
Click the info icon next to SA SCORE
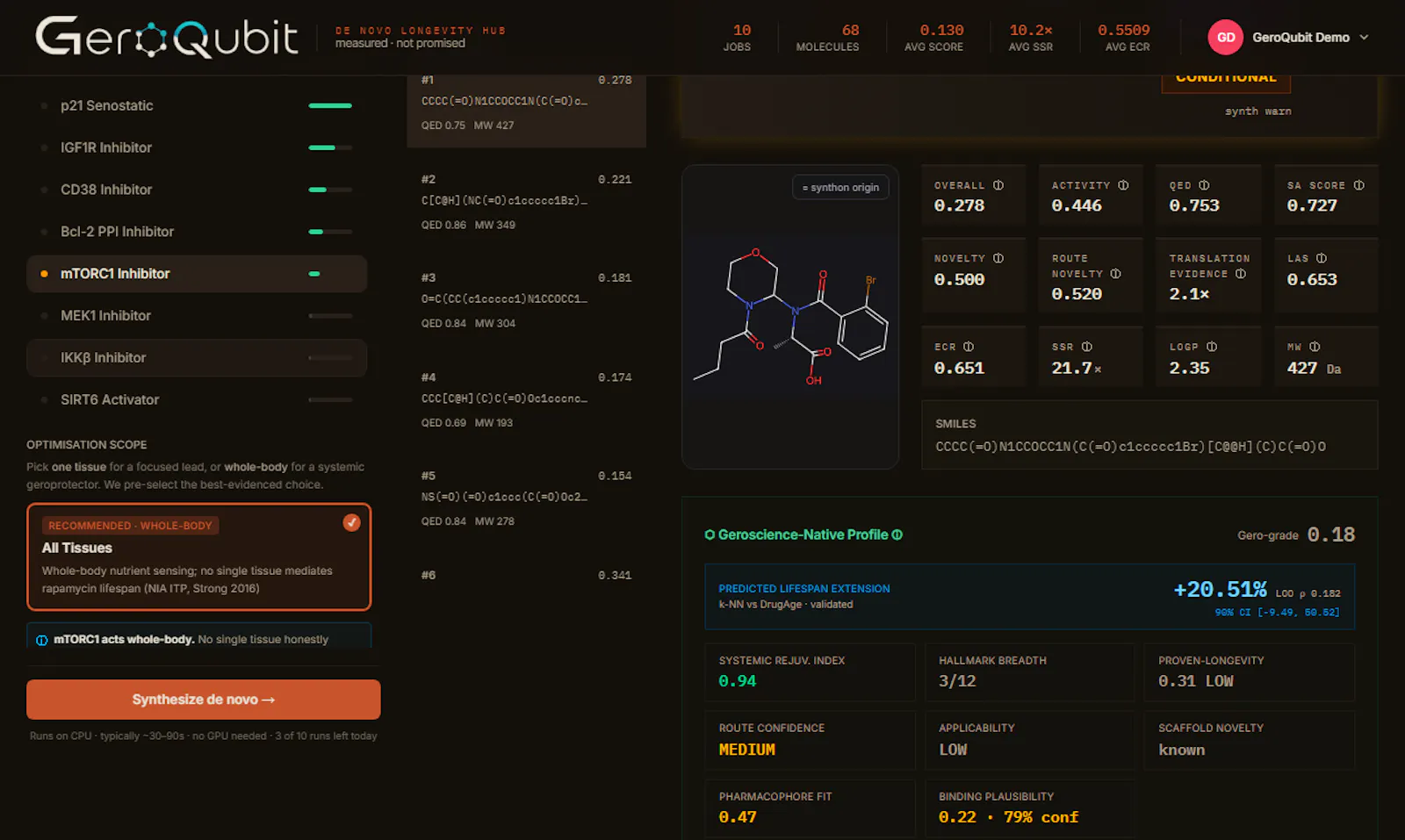tap(1358, 185)
